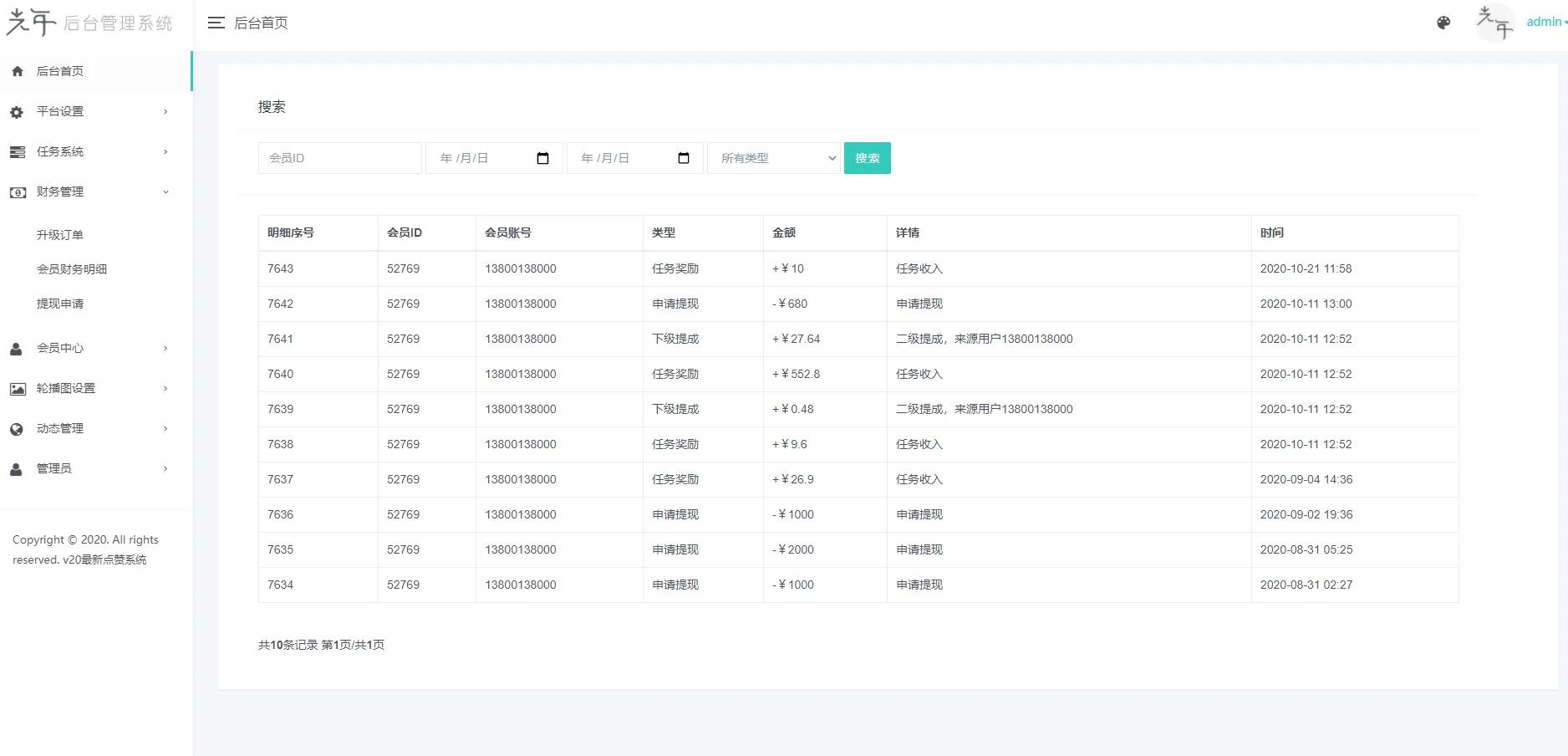This screenshot has height=756, width=1568.
Task: Open the theme palette icon
Action: pos(1443,23)
